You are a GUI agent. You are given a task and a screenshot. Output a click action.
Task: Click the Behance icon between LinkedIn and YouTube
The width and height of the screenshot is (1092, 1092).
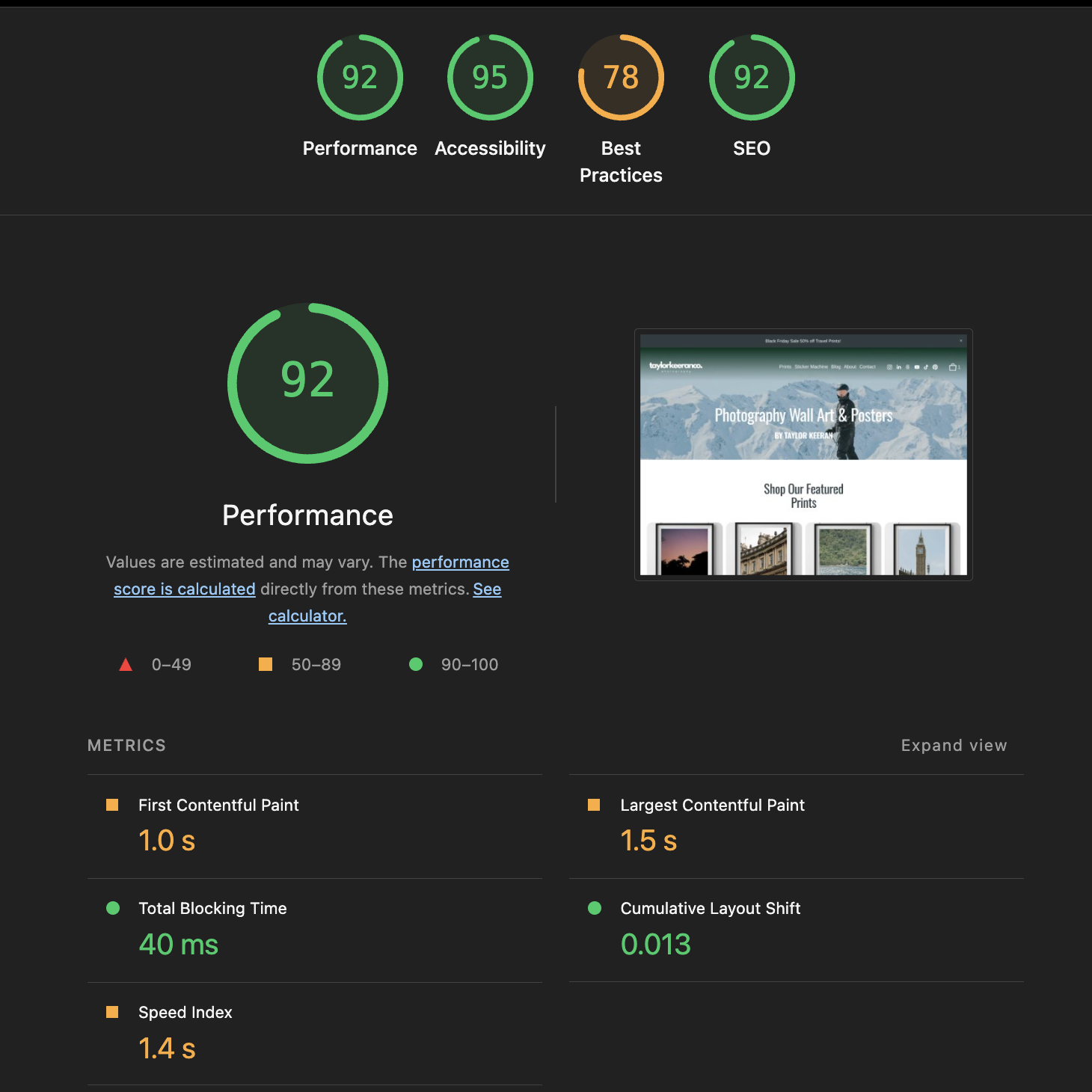pos(907,367)
